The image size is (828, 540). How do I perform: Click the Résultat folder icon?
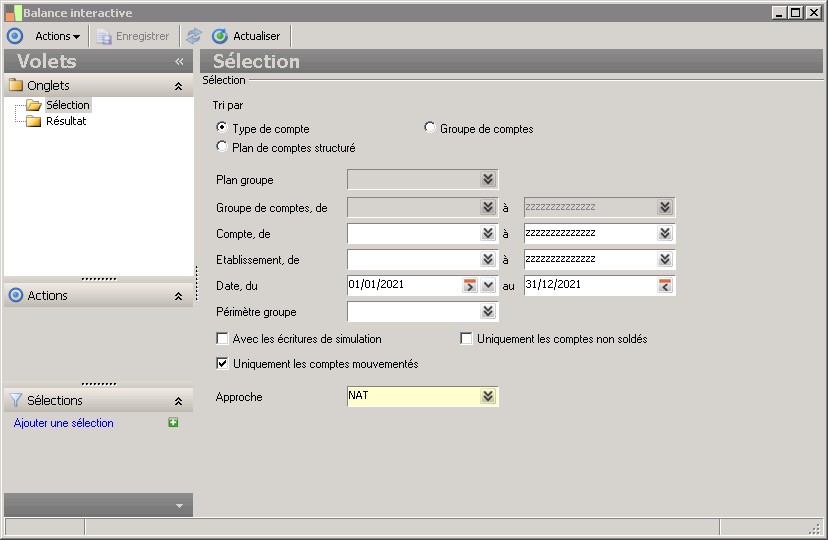point(33,121)
